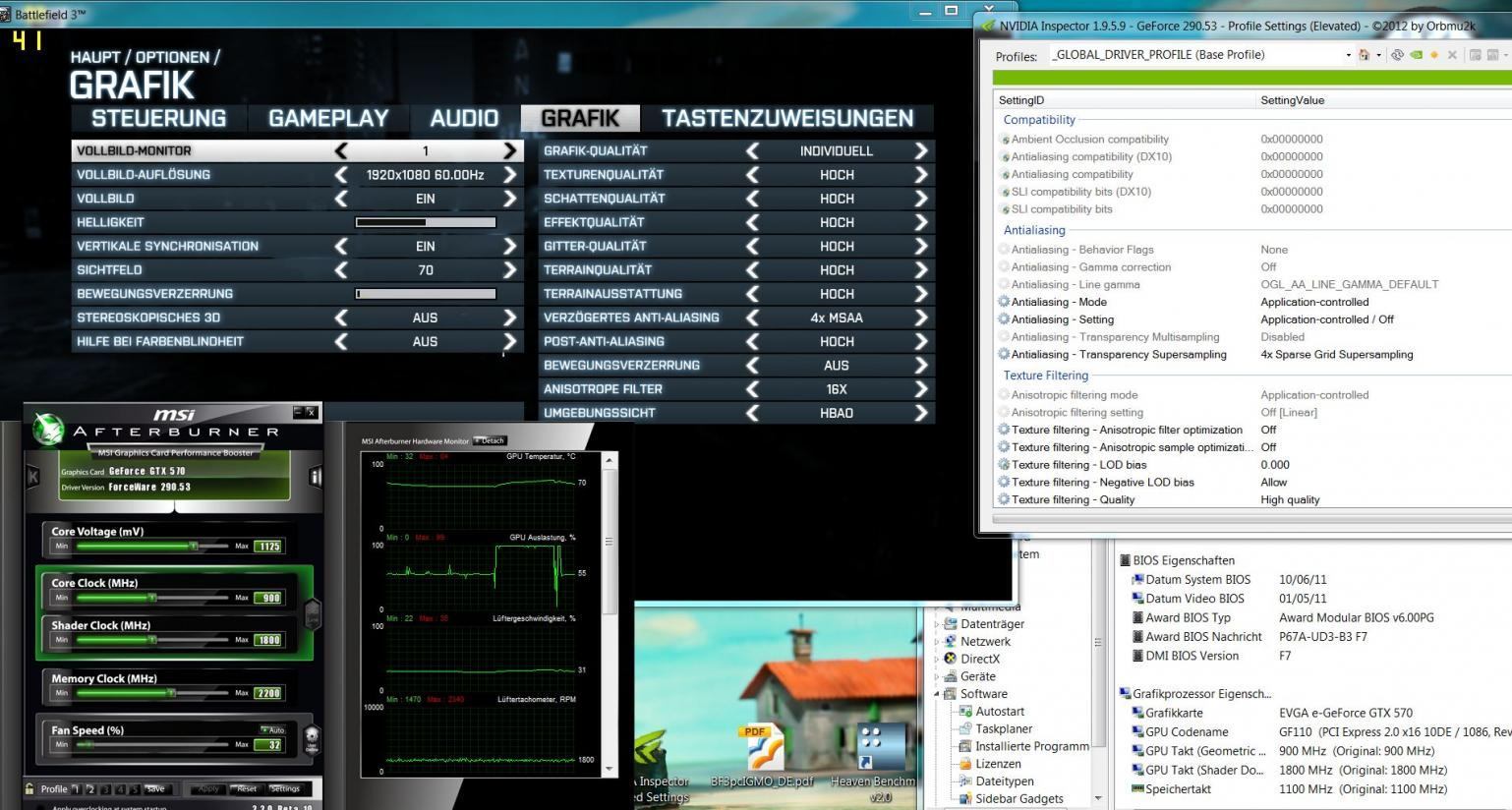
Task: Click the gear icon for Antialiasing - Setting
Action: pos(1004,319)
